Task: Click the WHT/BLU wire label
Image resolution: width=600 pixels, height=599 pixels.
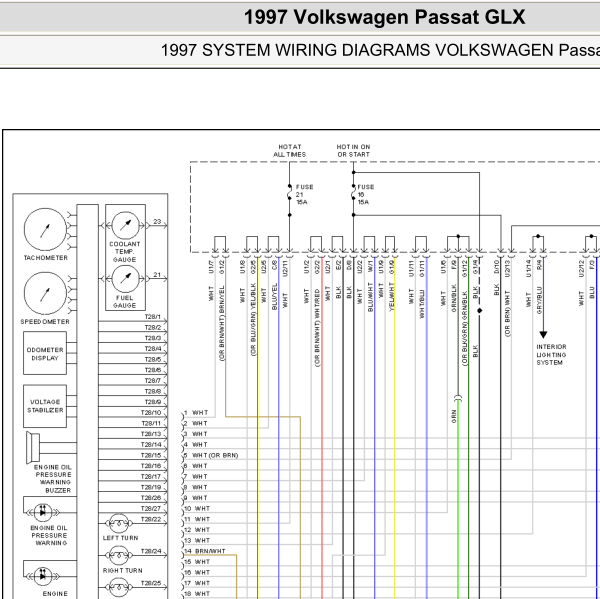Action: coord(422,304)
